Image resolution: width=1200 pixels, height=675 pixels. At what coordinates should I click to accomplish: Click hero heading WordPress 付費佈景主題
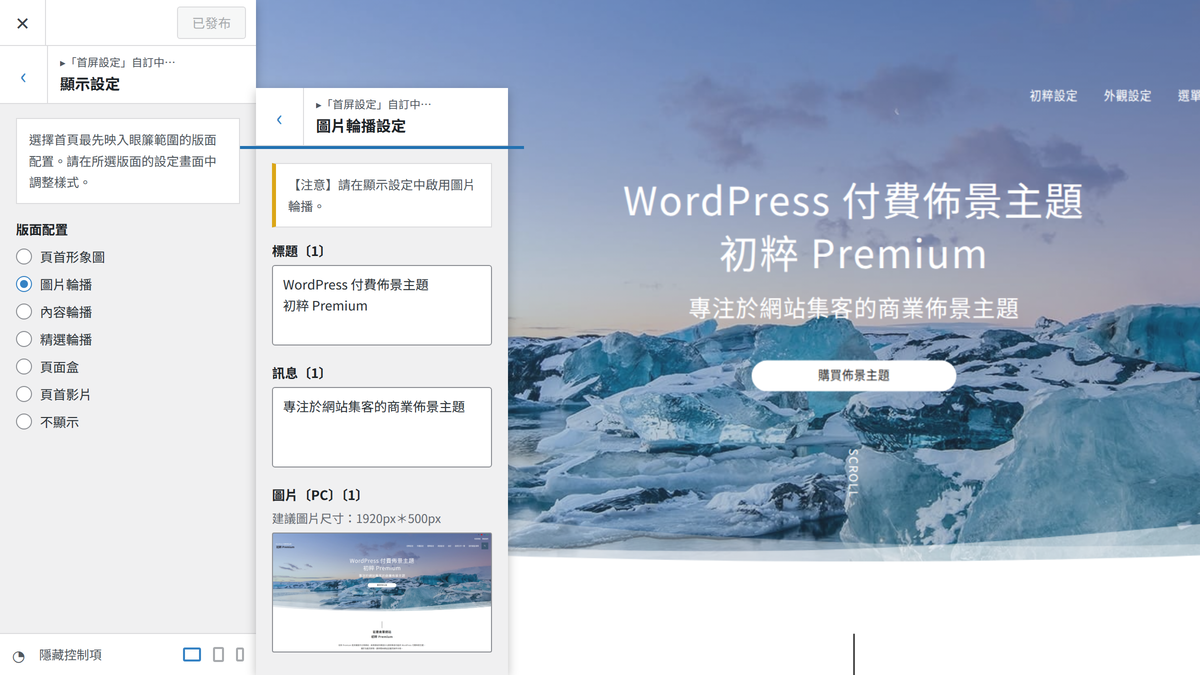tap(854, 202)
